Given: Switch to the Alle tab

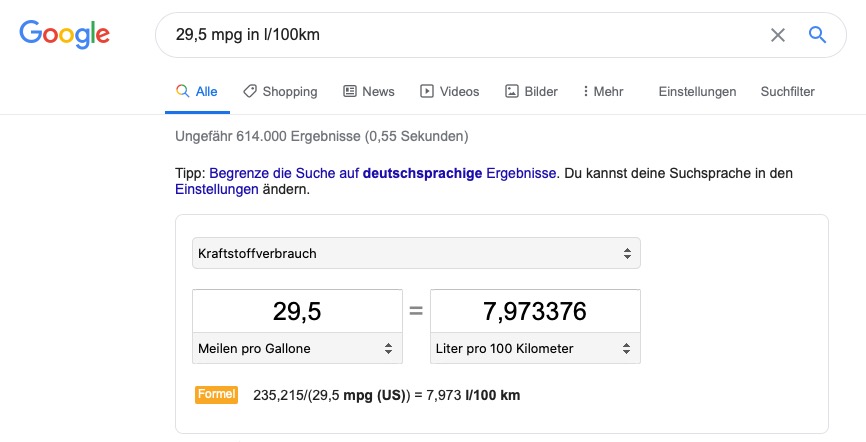Looking at the screenshot, I should [x=197, y=91].
